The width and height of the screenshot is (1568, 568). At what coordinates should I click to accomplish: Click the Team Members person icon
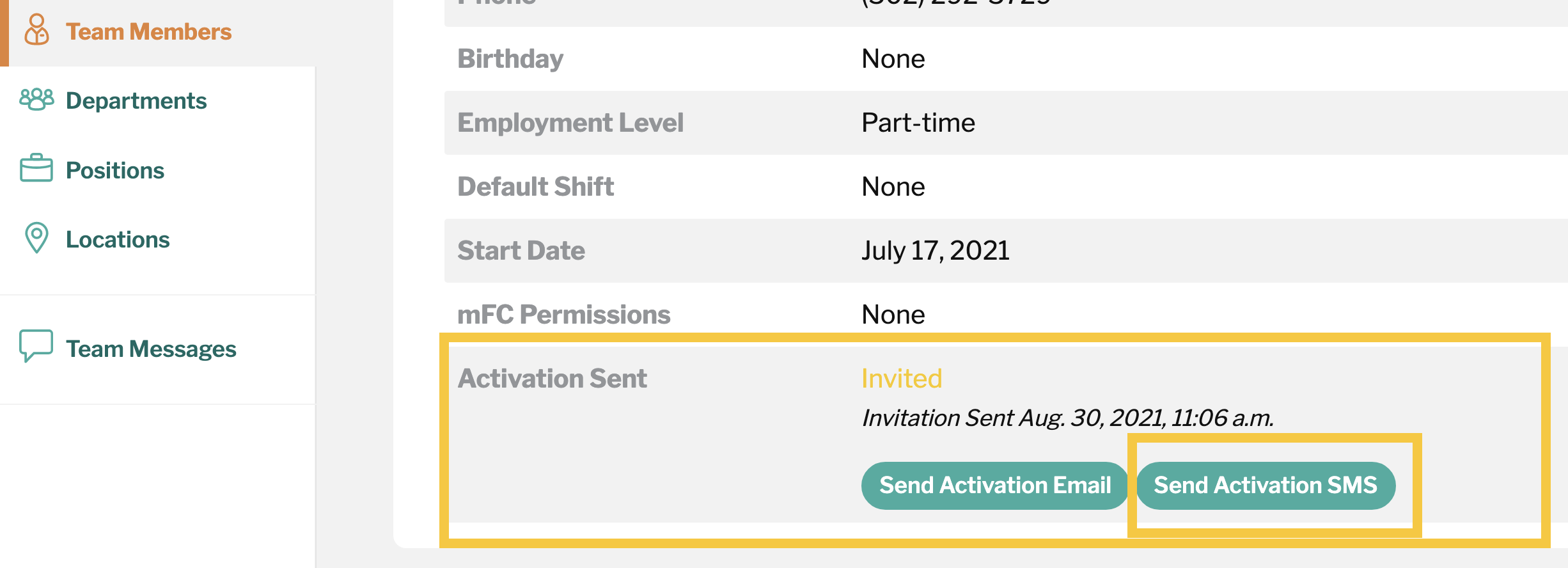[x=36, y=29]
